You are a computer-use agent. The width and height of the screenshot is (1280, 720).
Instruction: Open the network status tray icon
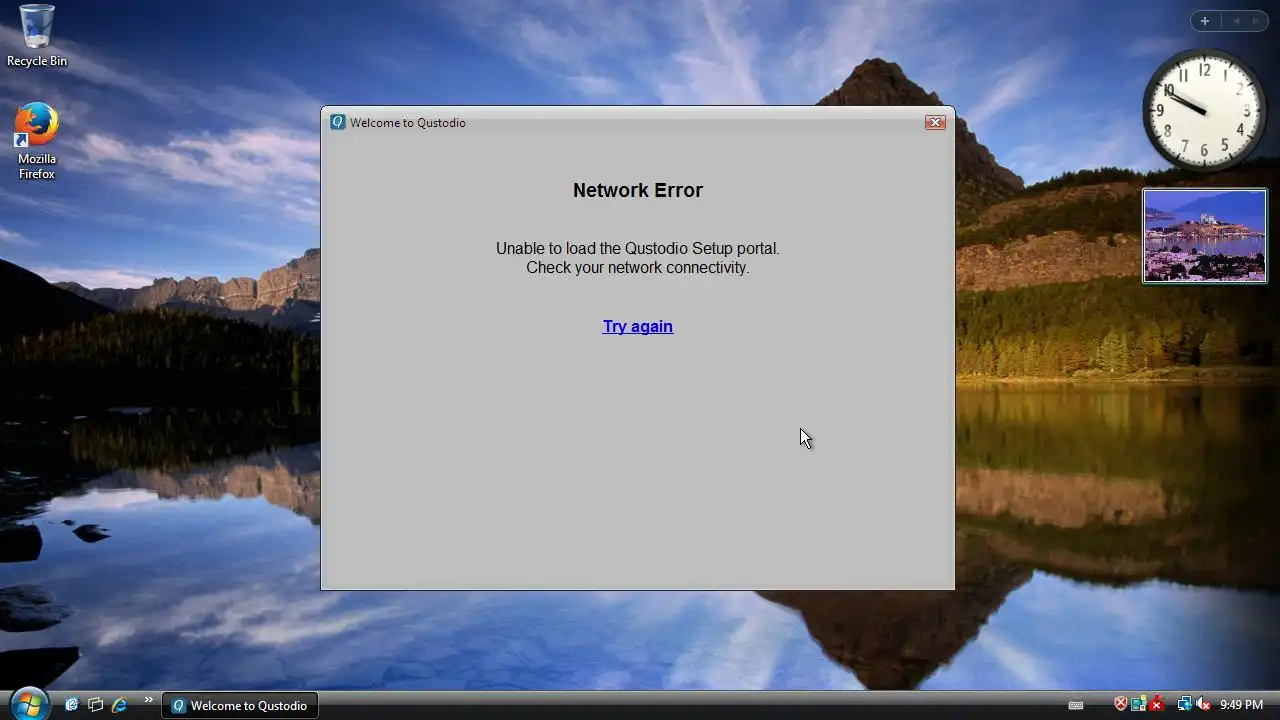click(1184, 704)
